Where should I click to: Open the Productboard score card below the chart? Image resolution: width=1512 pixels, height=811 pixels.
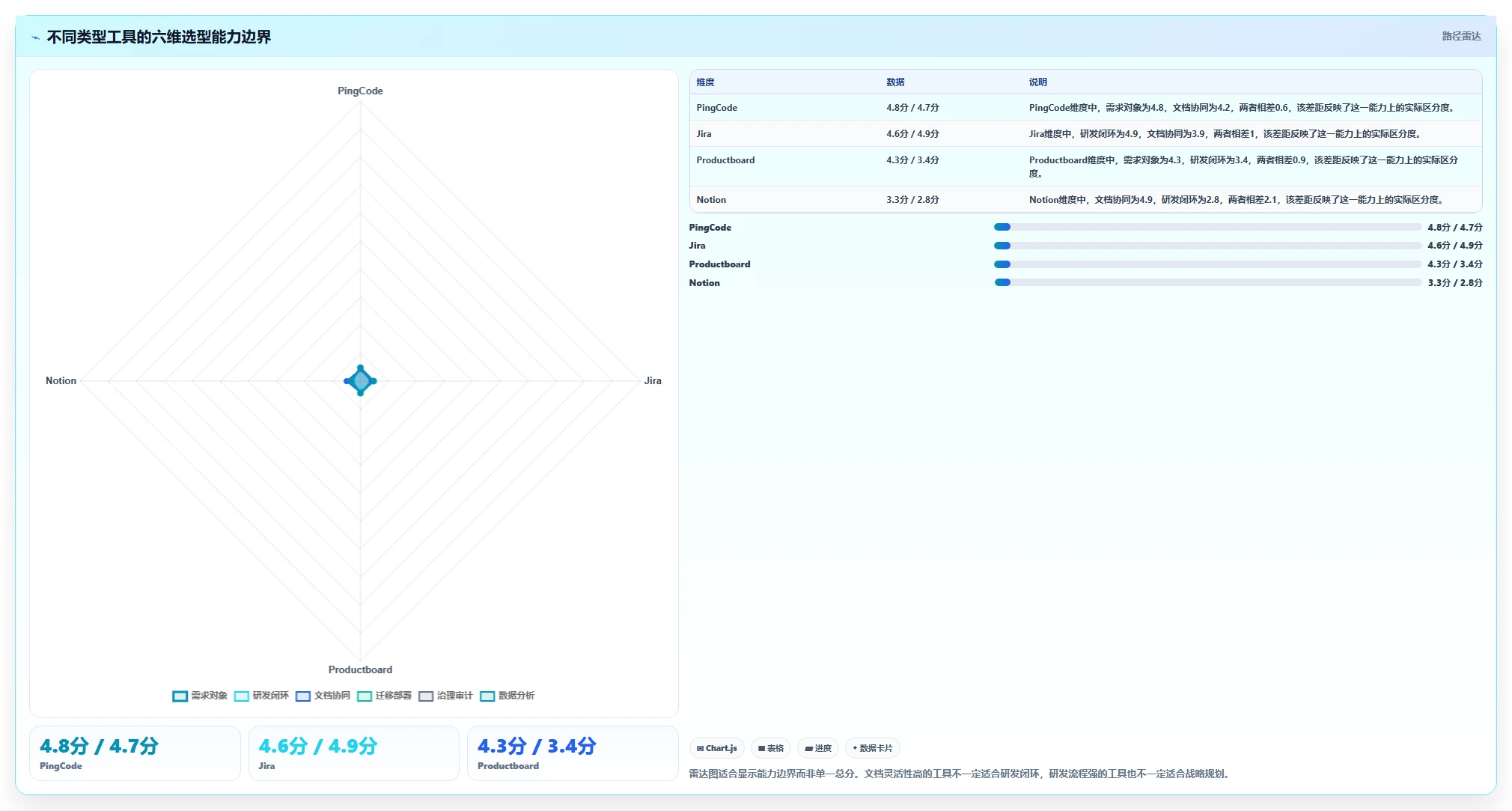coord(573,753)
